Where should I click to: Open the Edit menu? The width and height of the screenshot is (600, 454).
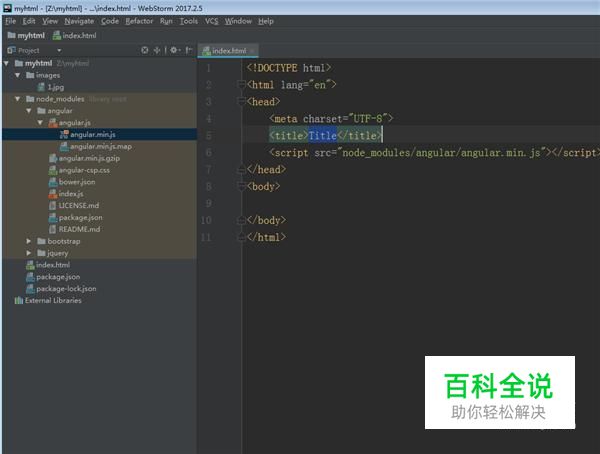(x=29, y=21)
